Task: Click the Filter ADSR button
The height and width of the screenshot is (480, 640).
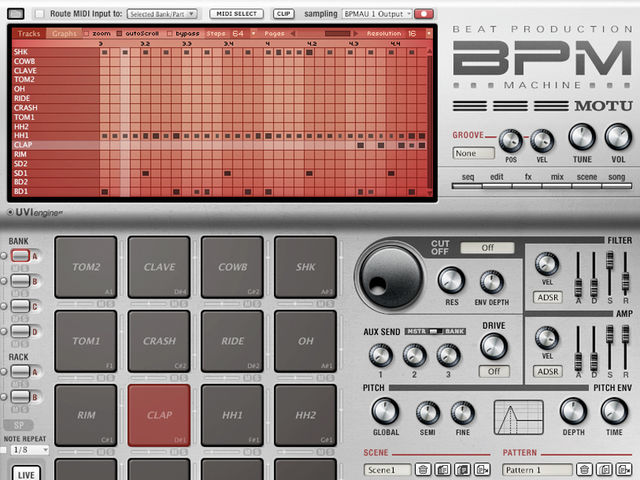Action: [548, 298]
